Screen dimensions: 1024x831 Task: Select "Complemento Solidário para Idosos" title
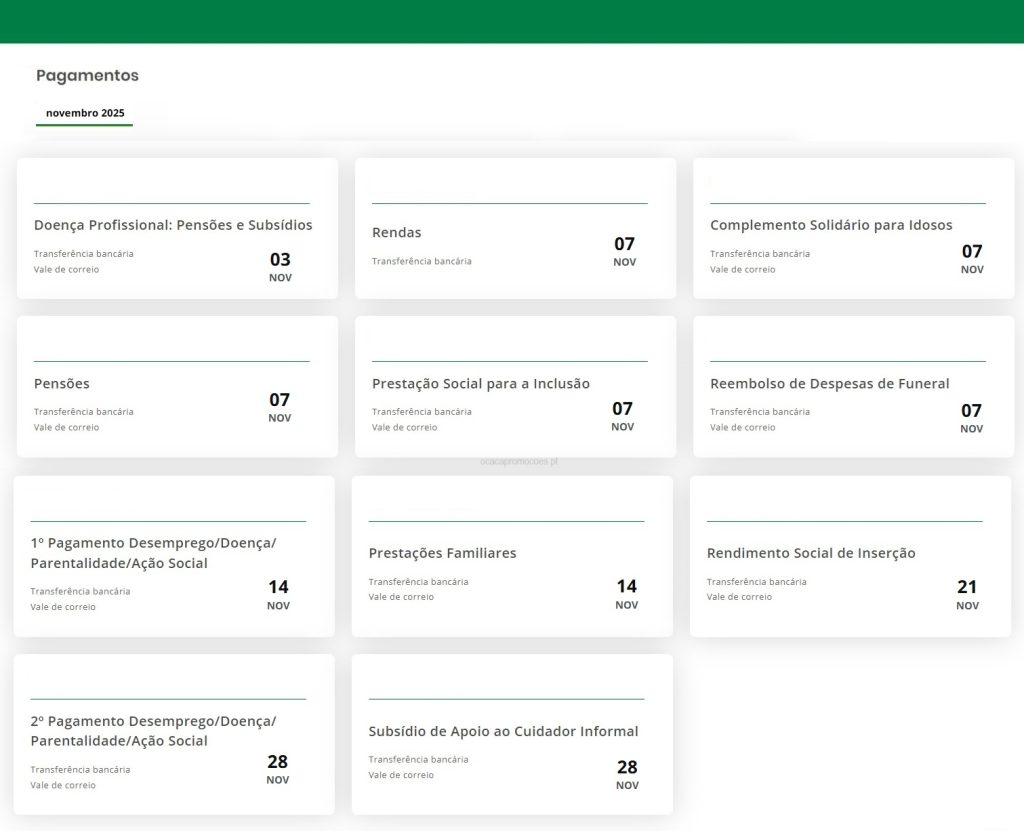(831, 225)
